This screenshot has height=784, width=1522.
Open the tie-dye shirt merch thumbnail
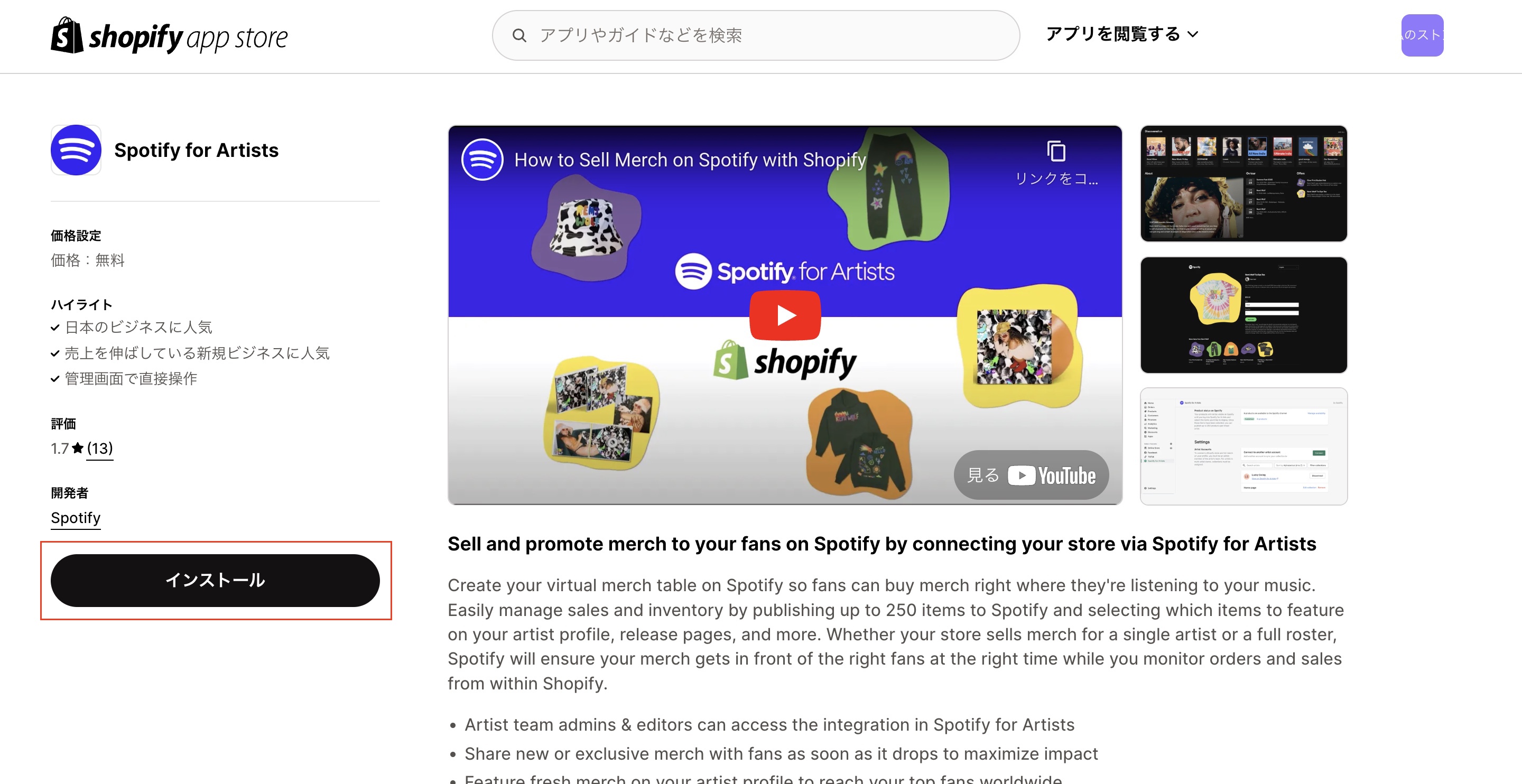(x=1243, y=315)
